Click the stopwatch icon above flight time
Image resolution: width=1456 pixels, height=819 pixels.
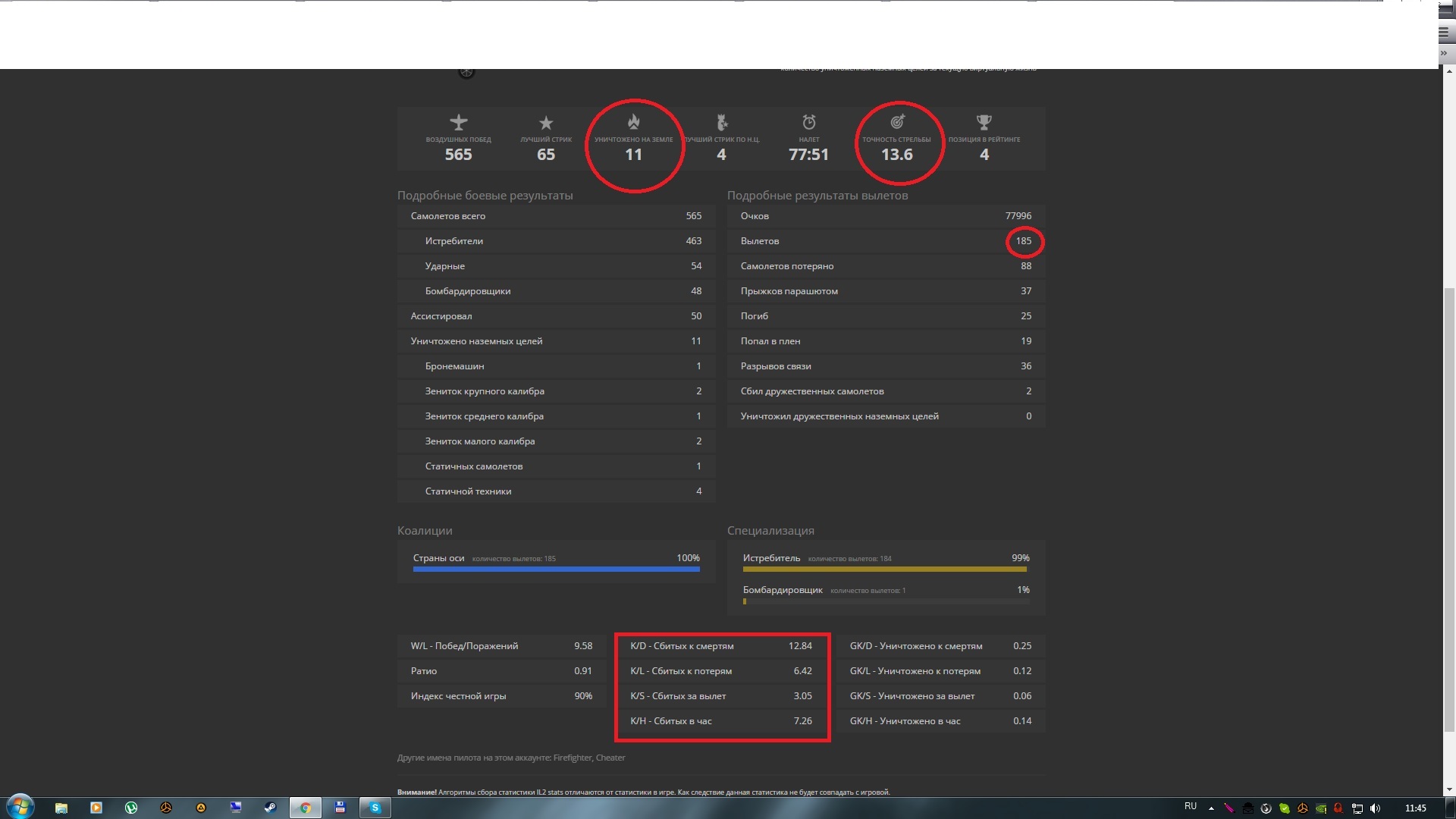pos(809,122)
